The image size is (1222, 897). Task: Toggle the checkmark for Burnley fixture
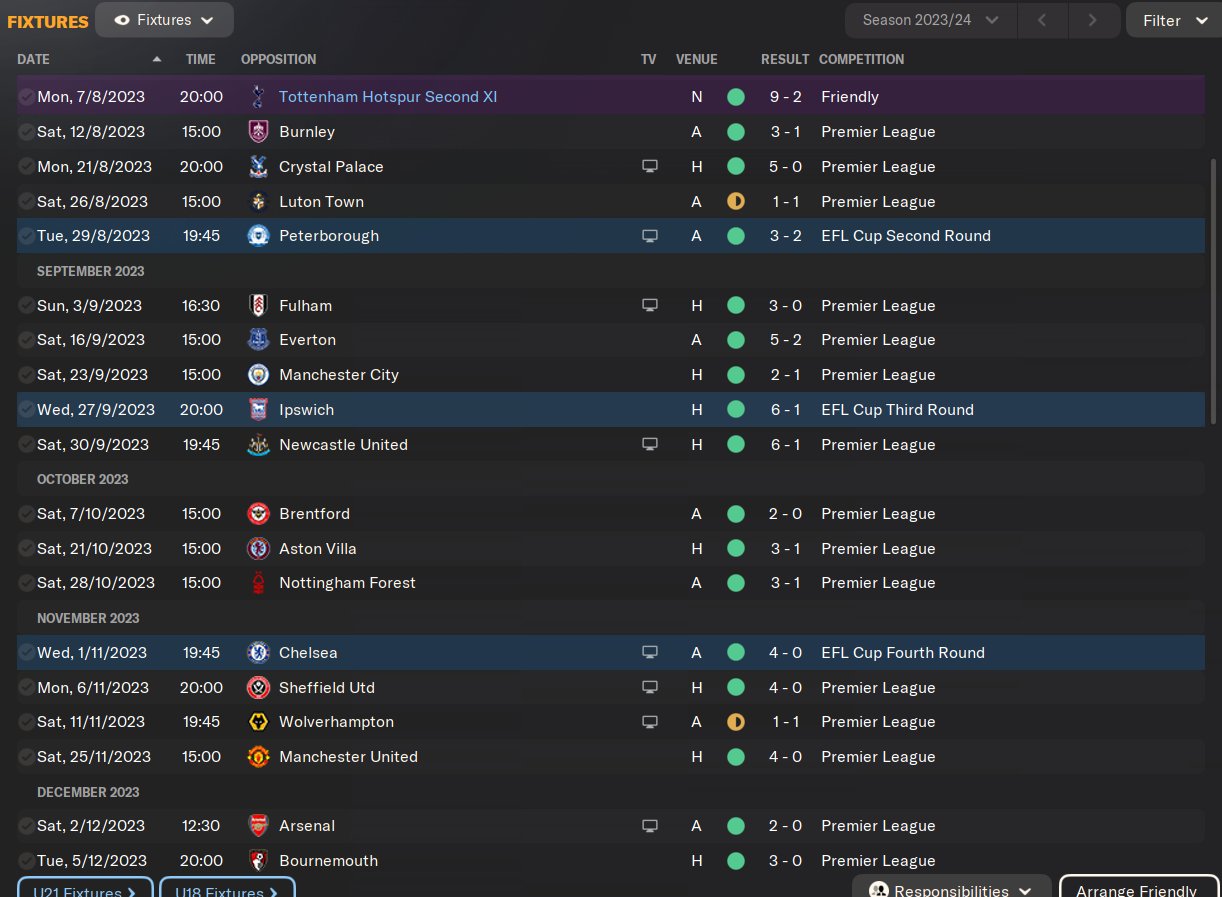[x=26, y=132]
